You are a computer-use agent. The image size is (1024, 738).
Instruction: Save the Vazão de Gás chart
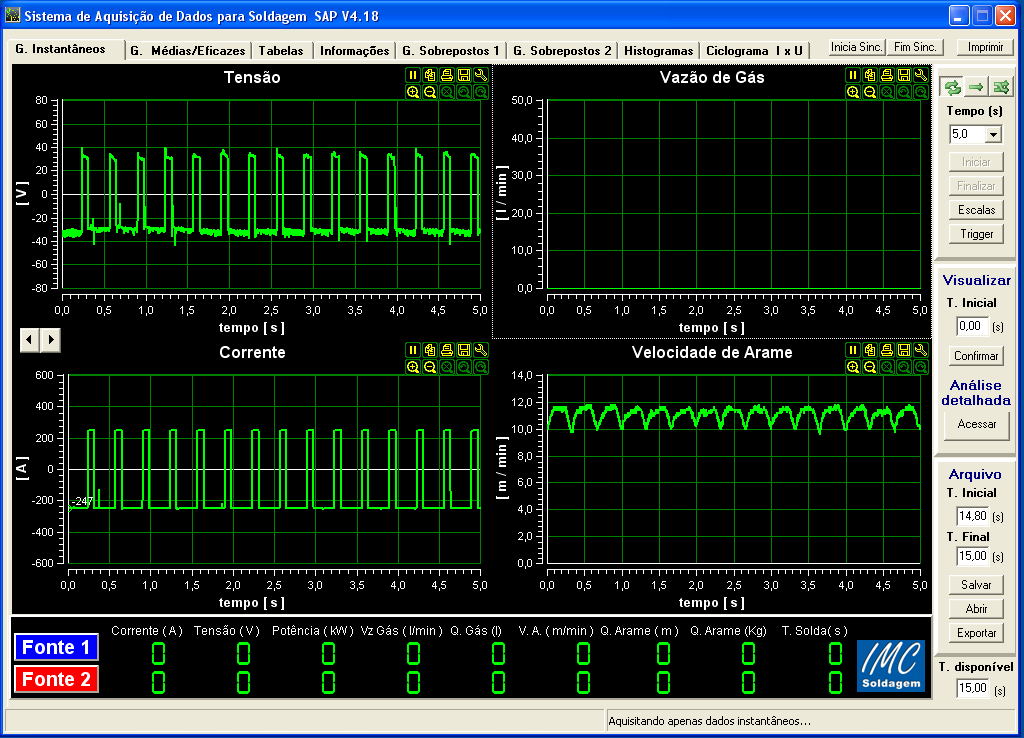click(904, 75)
